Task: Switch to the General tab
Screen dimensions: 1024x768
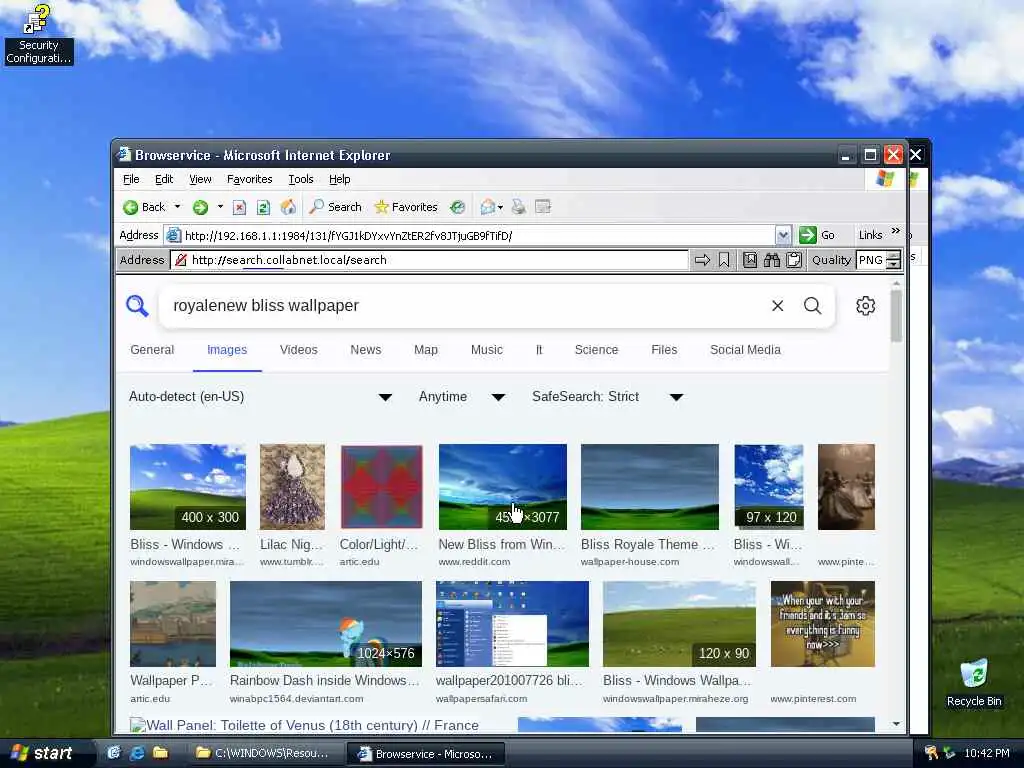Action: [x=152, y=349]
